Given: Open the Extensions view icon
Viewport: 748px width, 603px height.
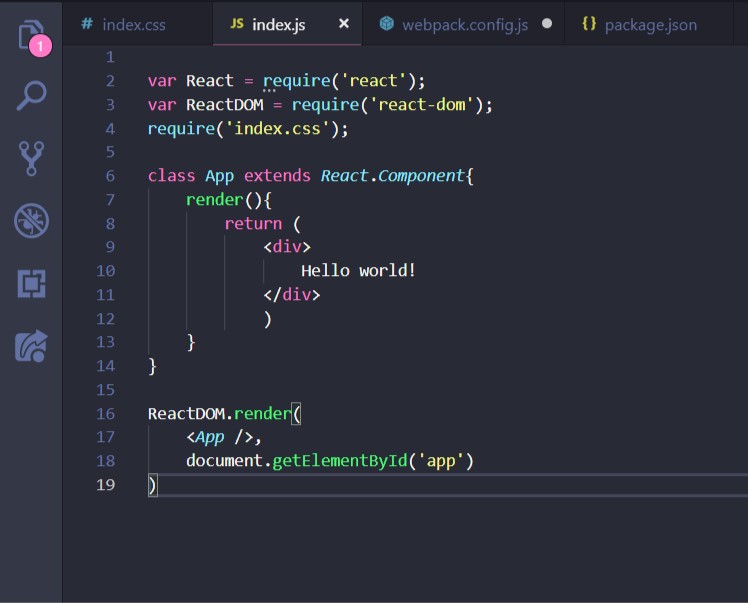Looking at the screenshot, I should pos(31,283).
